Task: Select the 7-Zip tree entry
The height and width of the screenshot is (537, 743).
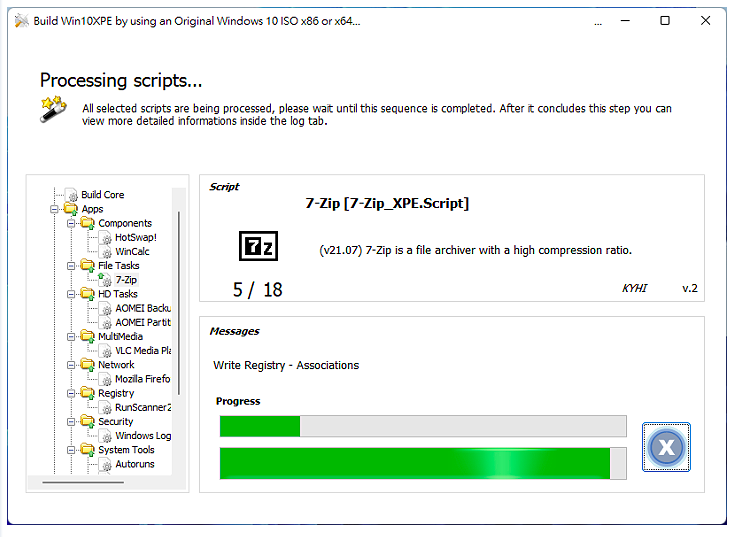Action: tap(127, 280)
